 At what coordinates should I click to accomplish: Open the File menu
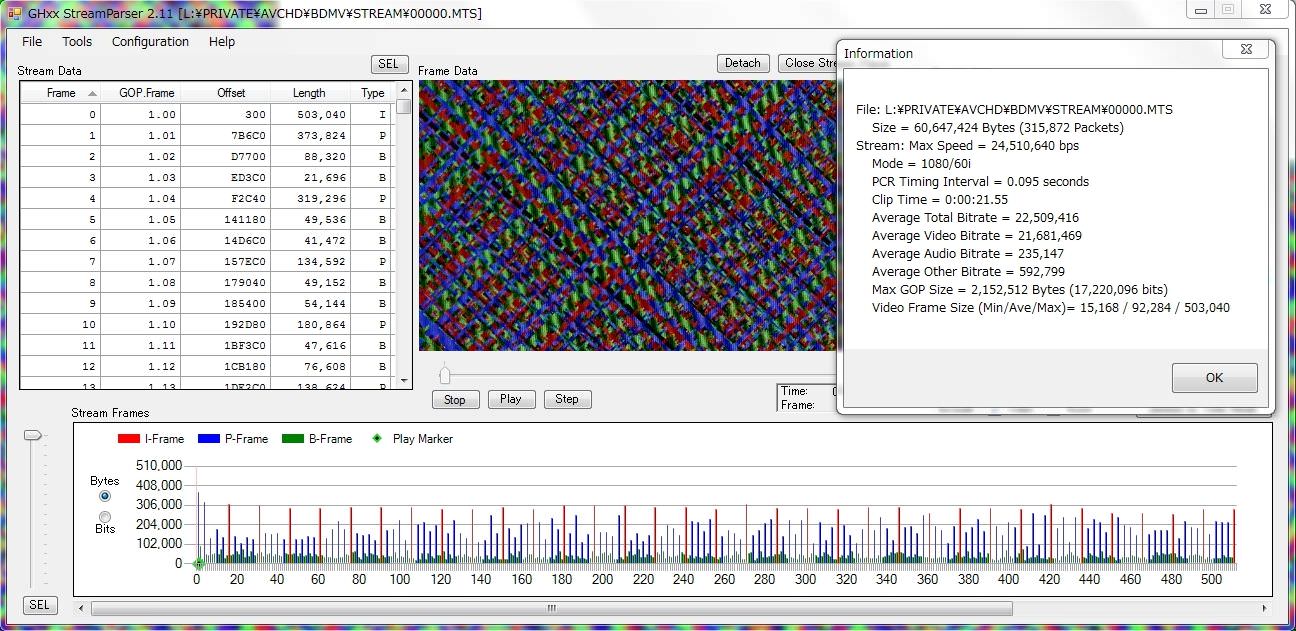point(32,42)
